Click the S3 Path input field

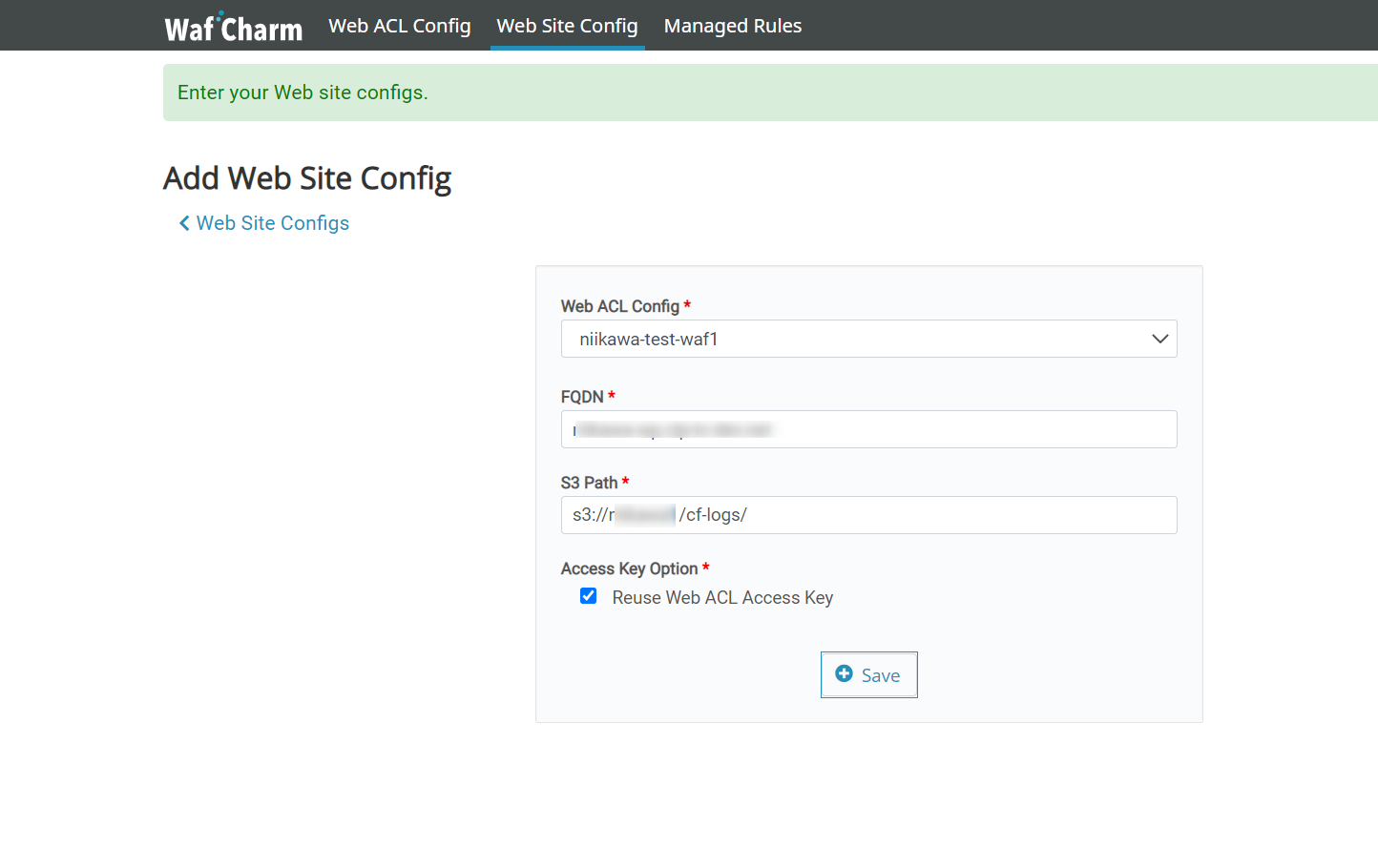click(868, 515)
